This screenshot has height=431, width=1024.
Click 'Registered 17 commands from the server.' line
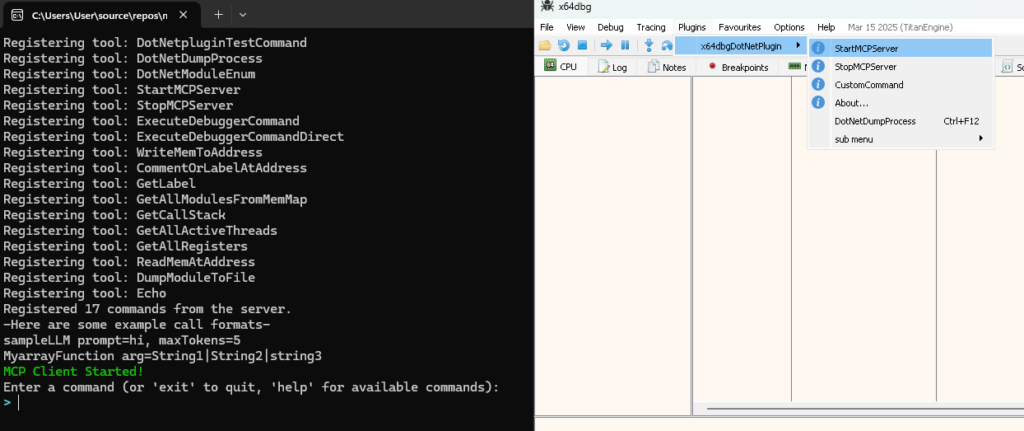click(148, 309)
